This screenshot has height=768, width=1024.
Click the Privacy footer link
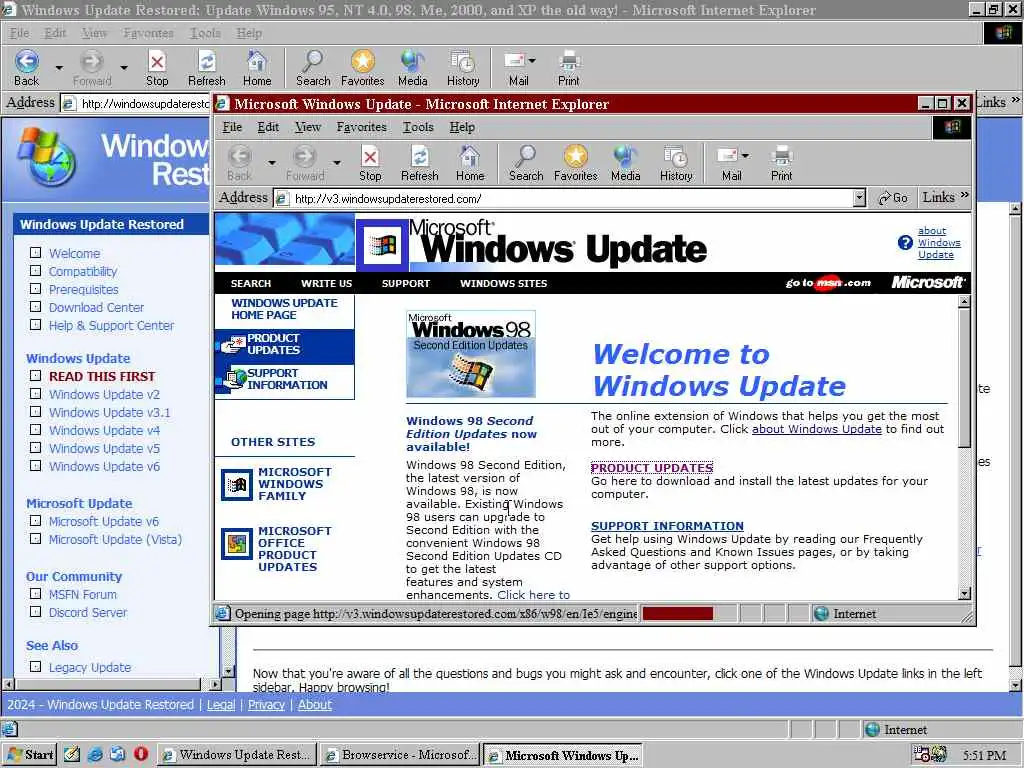[x=266, y=705]
